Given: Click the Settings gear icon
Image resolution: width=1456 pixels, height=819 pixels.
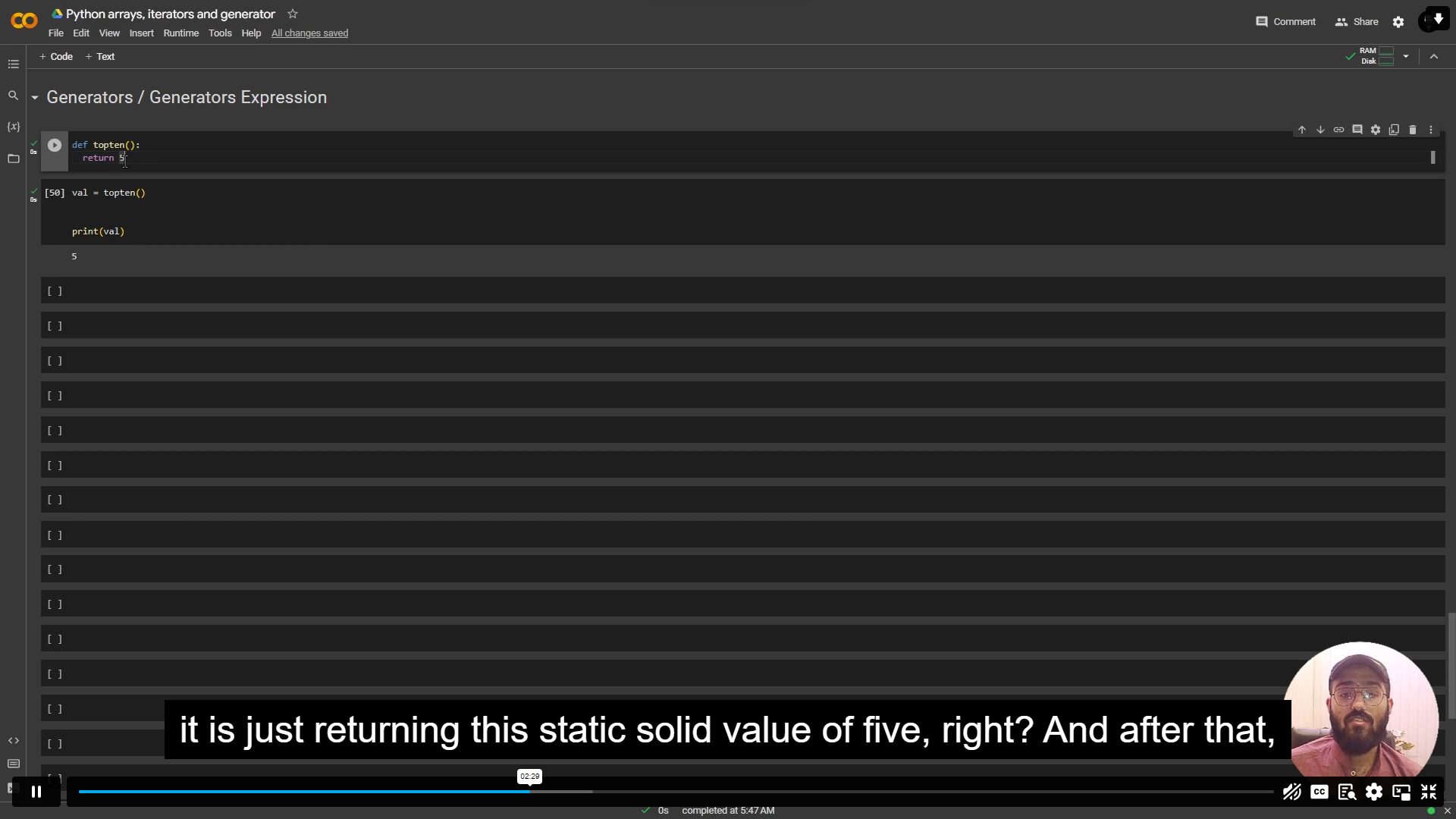Looking at the screenshot, I should pyautogui.click(x=1399, y=22).
